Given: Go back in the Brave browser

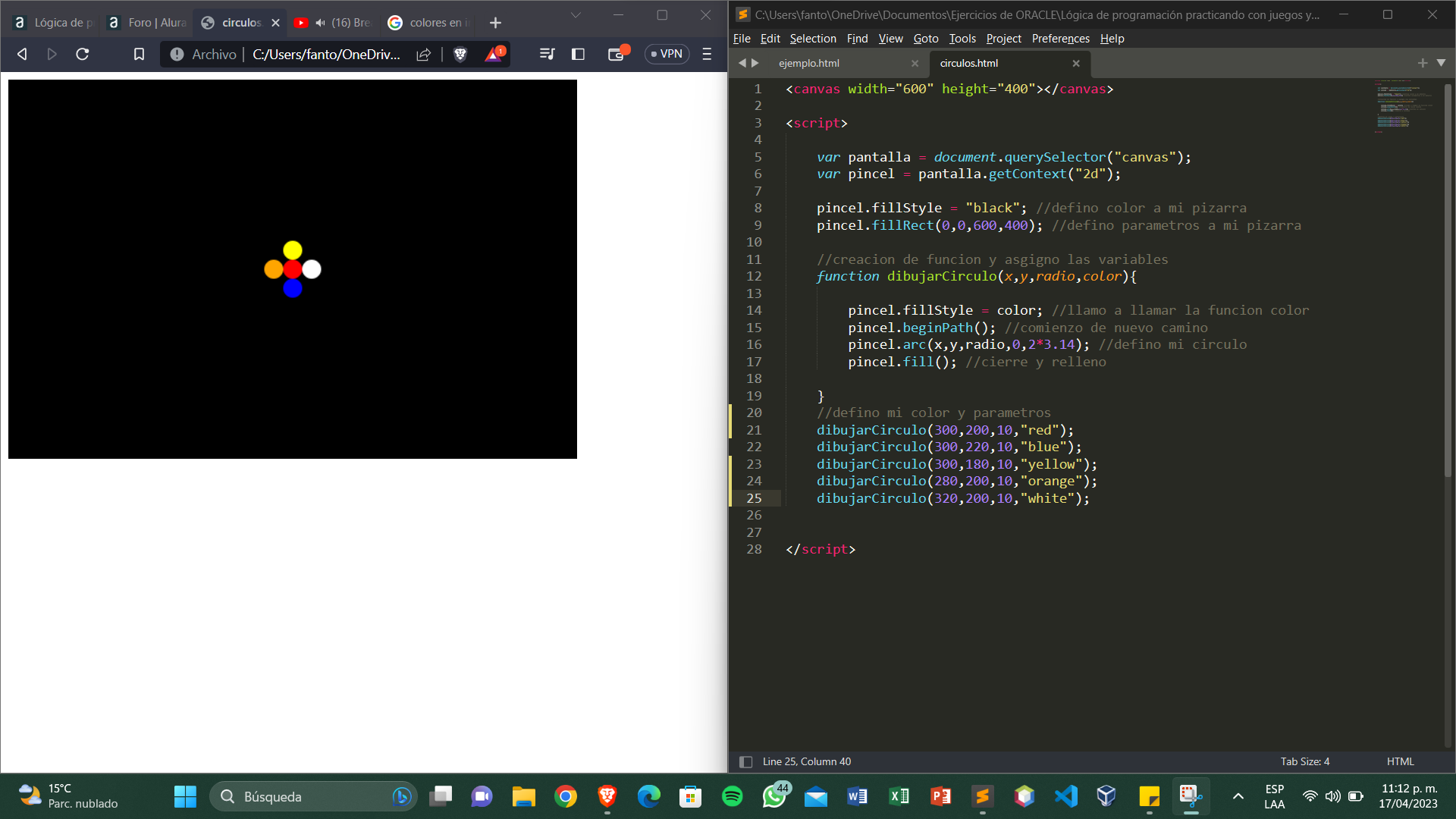Looking at the screenshot, I should (22, 54).
